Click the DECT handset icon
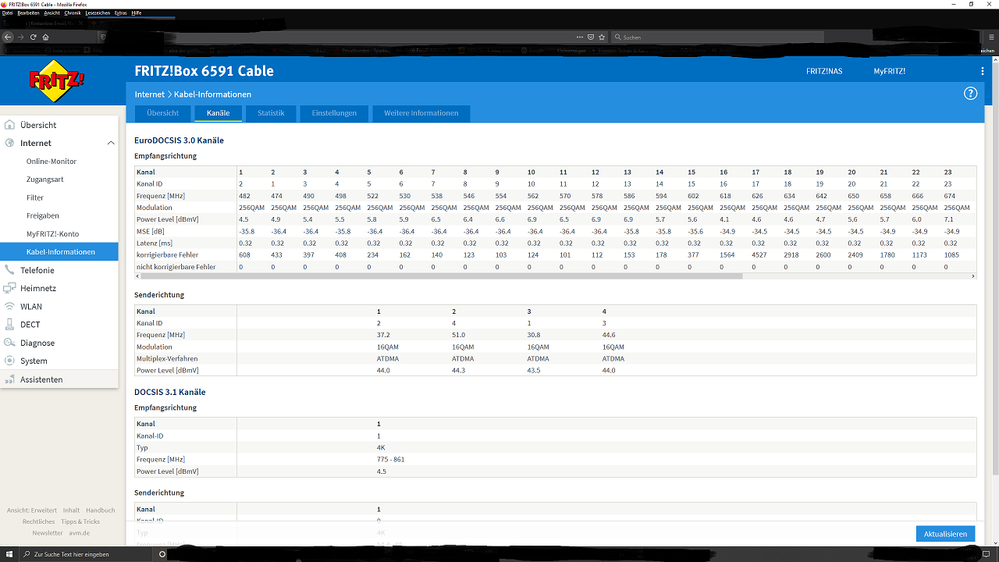This screenshot has width=999, height=562. 10,324
